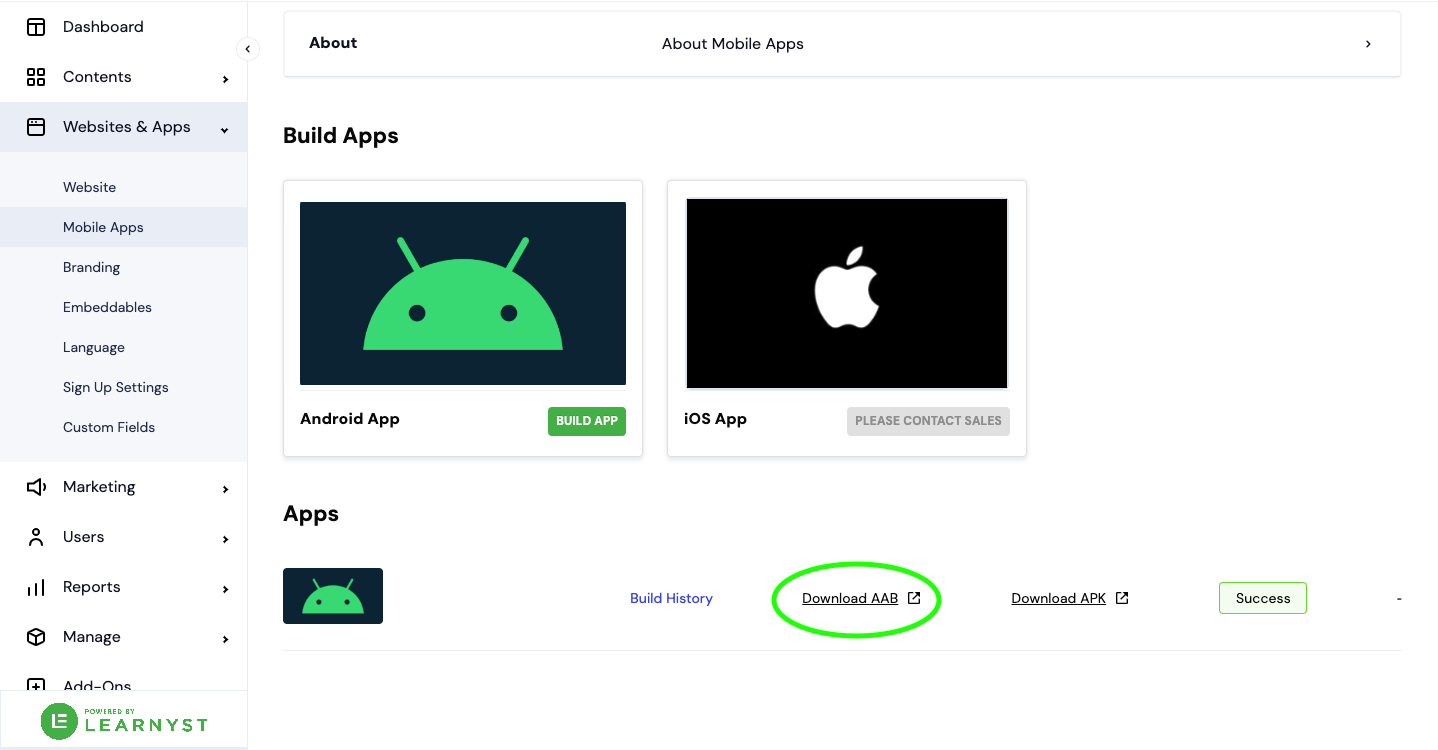The image size is (1438, 750).
Task: Collapse the Websites & Apps submenu arrow
Action: tap(225, 130)
